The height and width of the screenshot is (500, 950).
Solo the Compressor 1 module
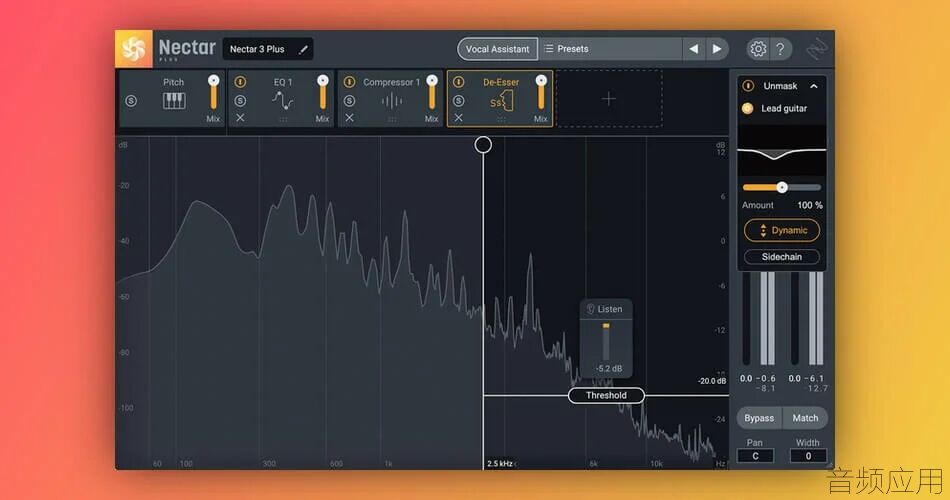tap(349, 101)
